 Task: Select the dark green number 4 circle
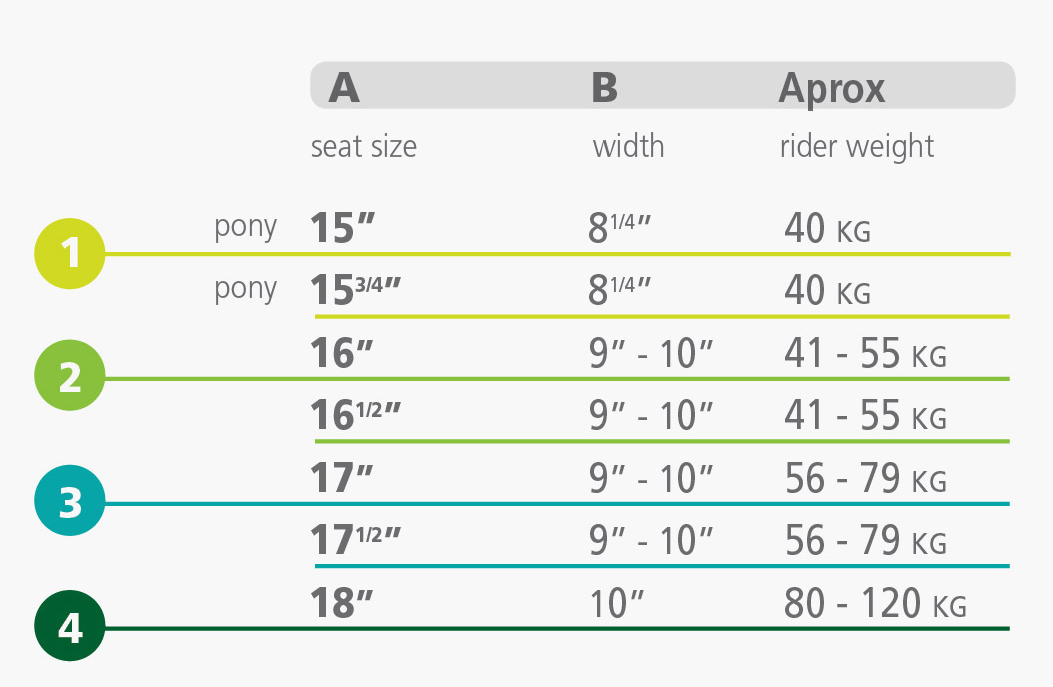click(x=70, y=626)
